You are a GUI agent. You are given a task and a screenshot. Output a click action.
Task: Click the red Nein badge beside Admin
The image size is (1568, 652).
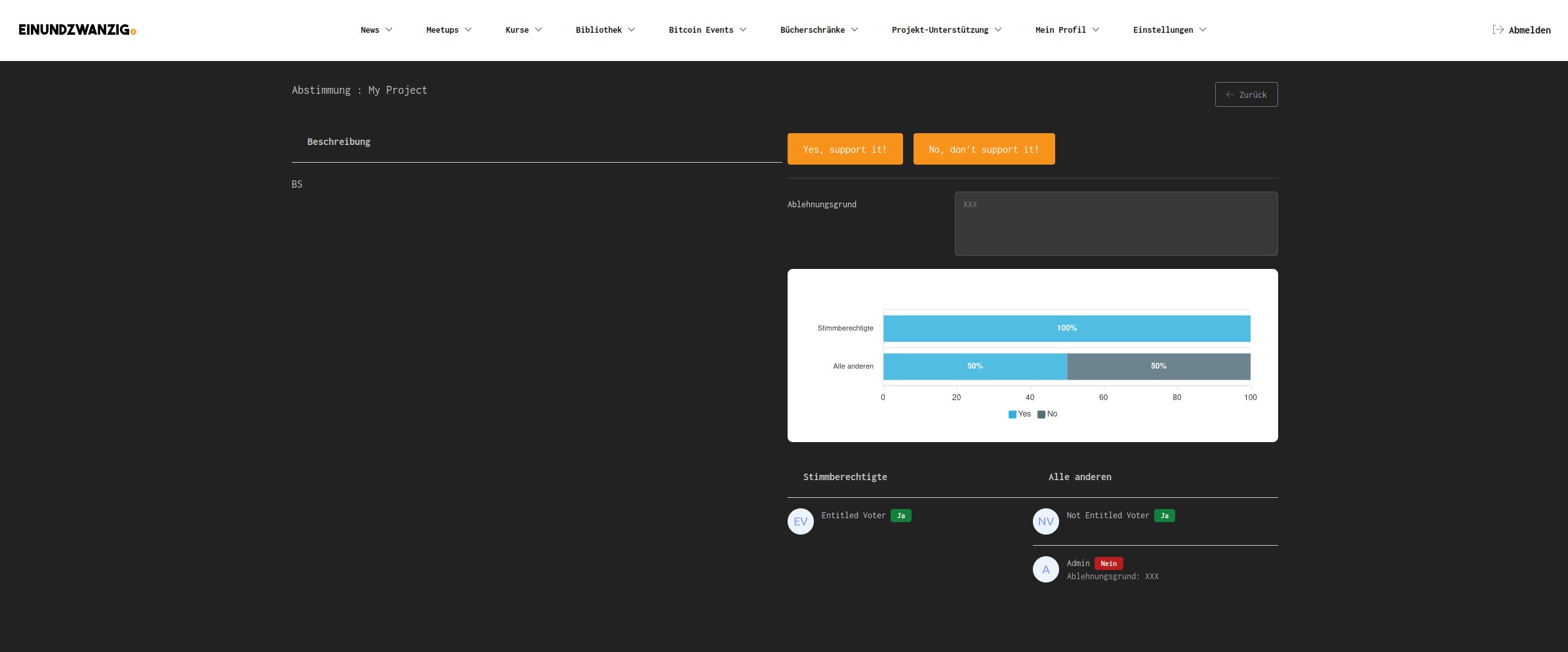click(x=1108, y=563)
